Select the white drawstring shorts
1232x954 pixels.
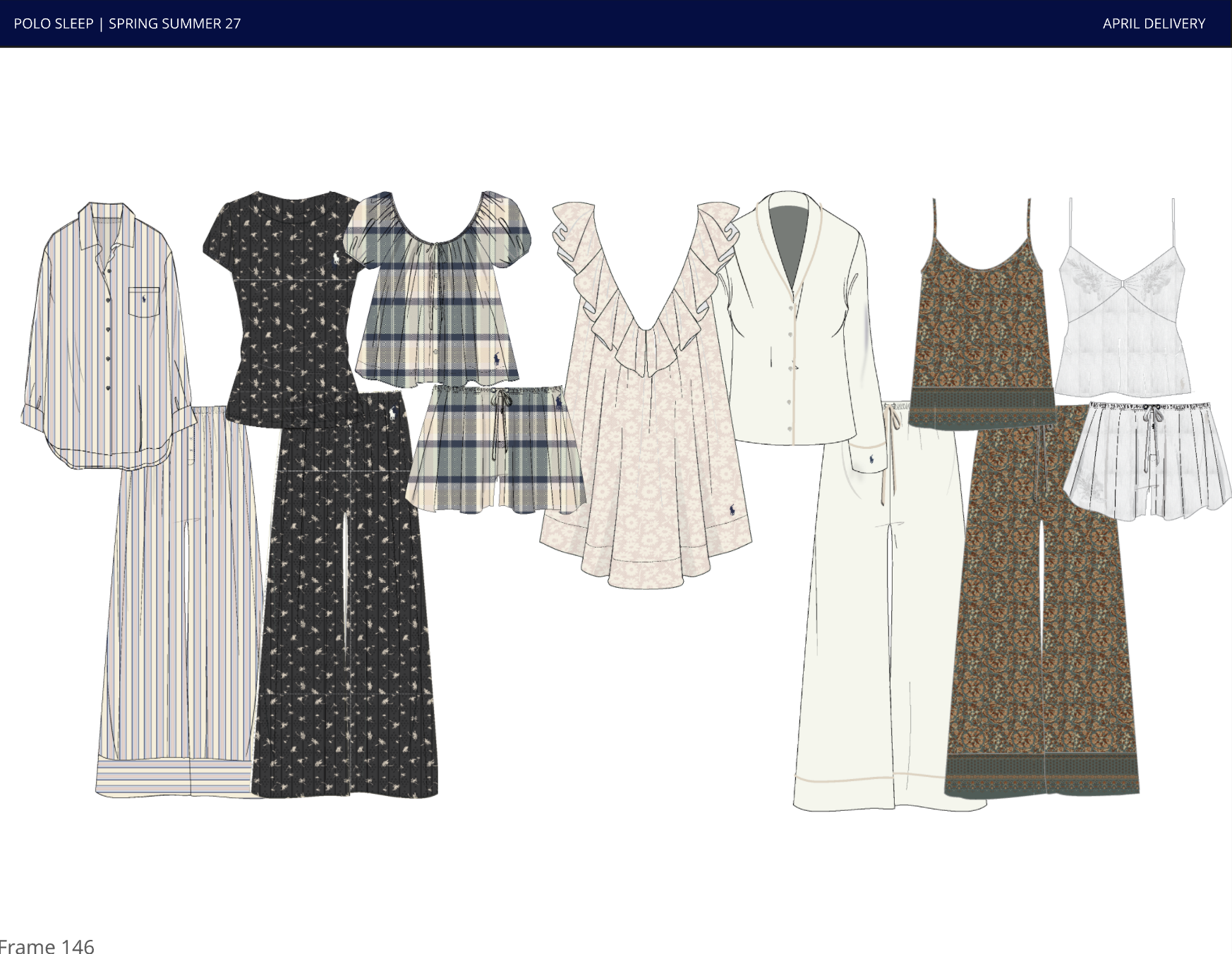[x=1147, y=461]
